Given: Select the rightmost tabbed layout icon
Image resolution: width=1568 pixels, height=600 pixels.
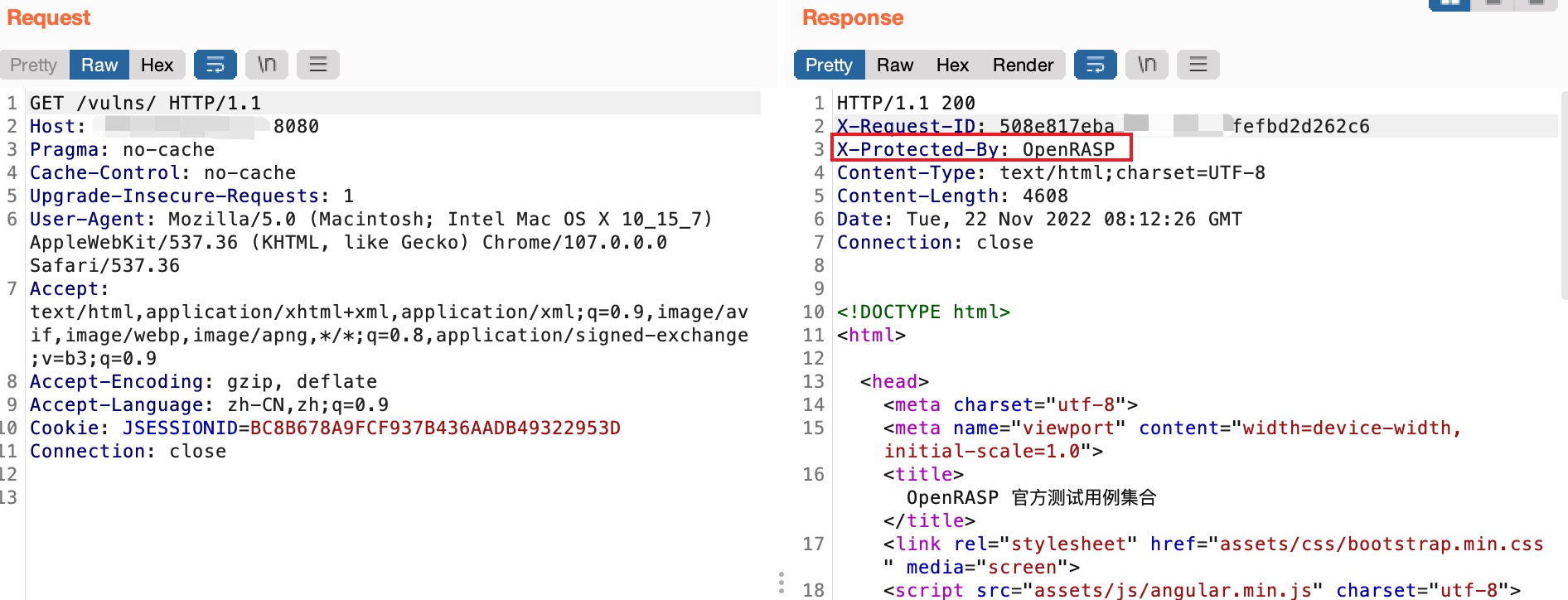Looking at the screenshot, I should point(1536,3).
